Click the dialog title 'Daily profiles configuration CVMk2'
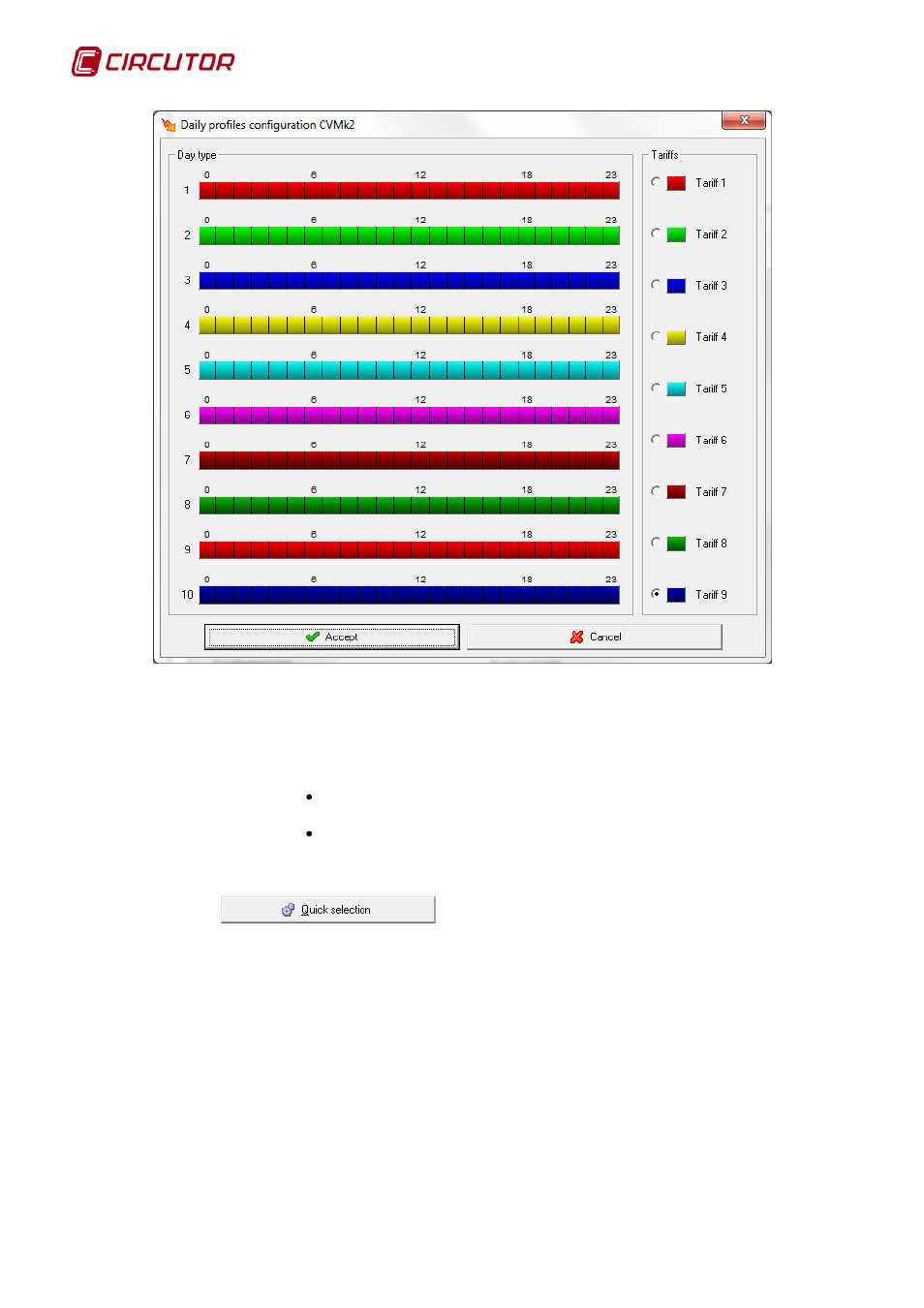This screenshot has width=924, height=1308. [x=267, y=125]
